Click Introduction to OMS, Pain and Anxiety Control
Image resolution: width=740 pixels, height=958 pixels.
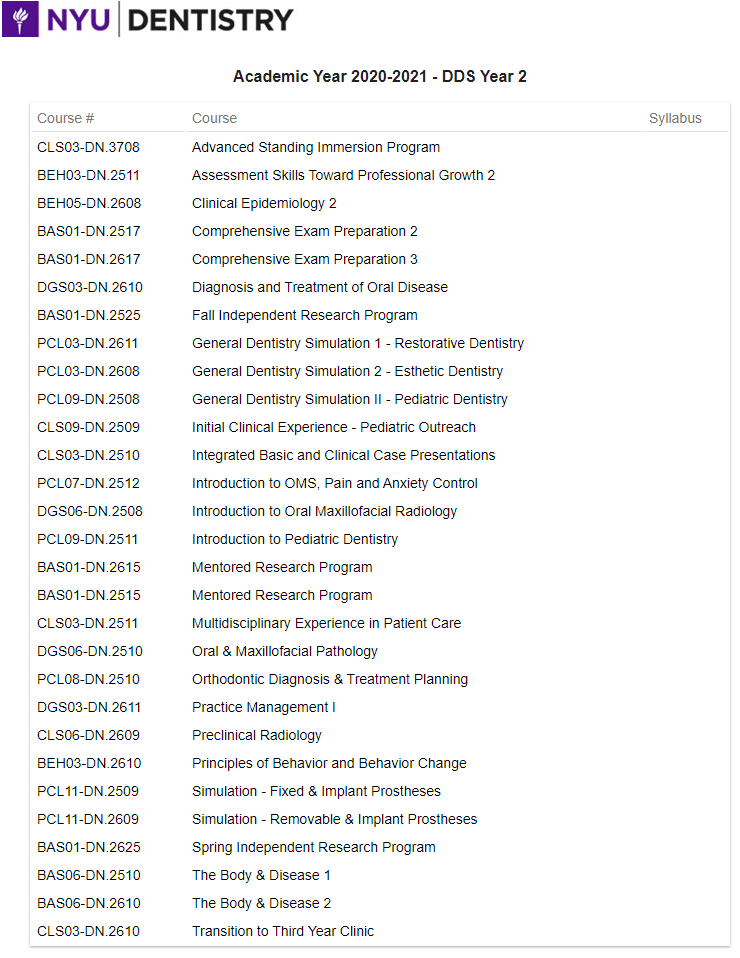pos(335,483)
